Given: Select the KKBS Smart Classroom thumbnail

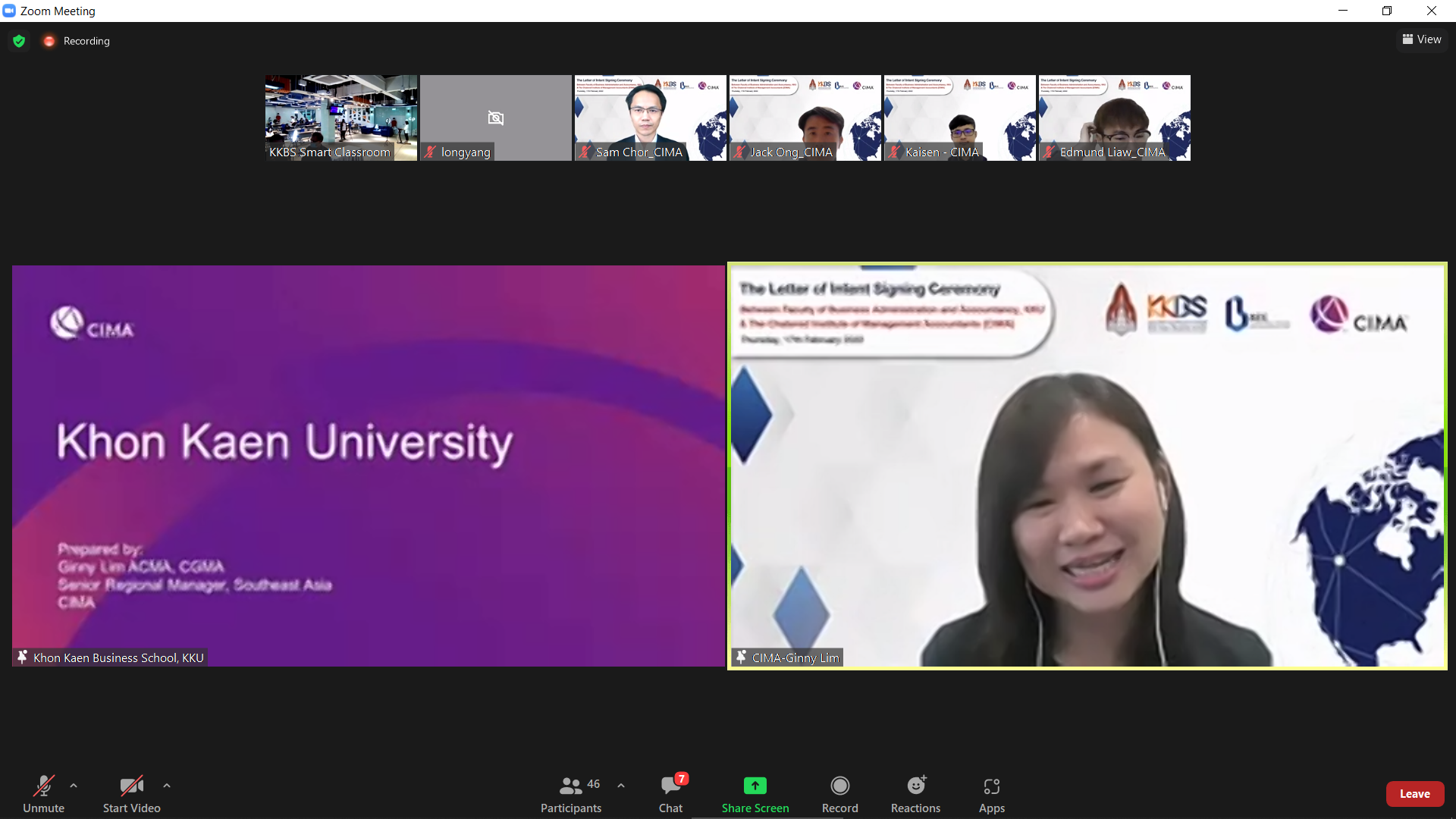Looking at the screenshot, I should pos(341,118).
